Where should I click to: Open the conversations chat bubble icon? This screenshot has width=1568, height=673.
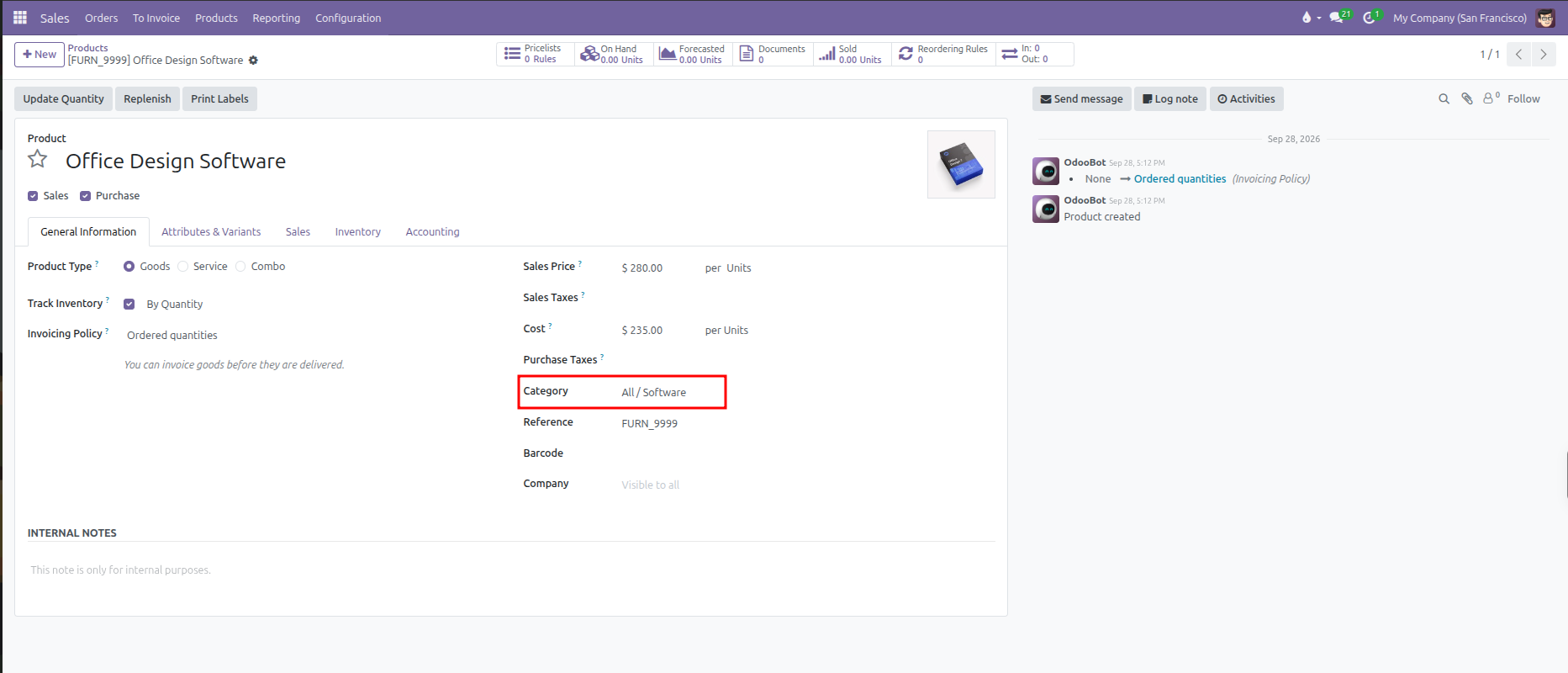point(1338,18)
